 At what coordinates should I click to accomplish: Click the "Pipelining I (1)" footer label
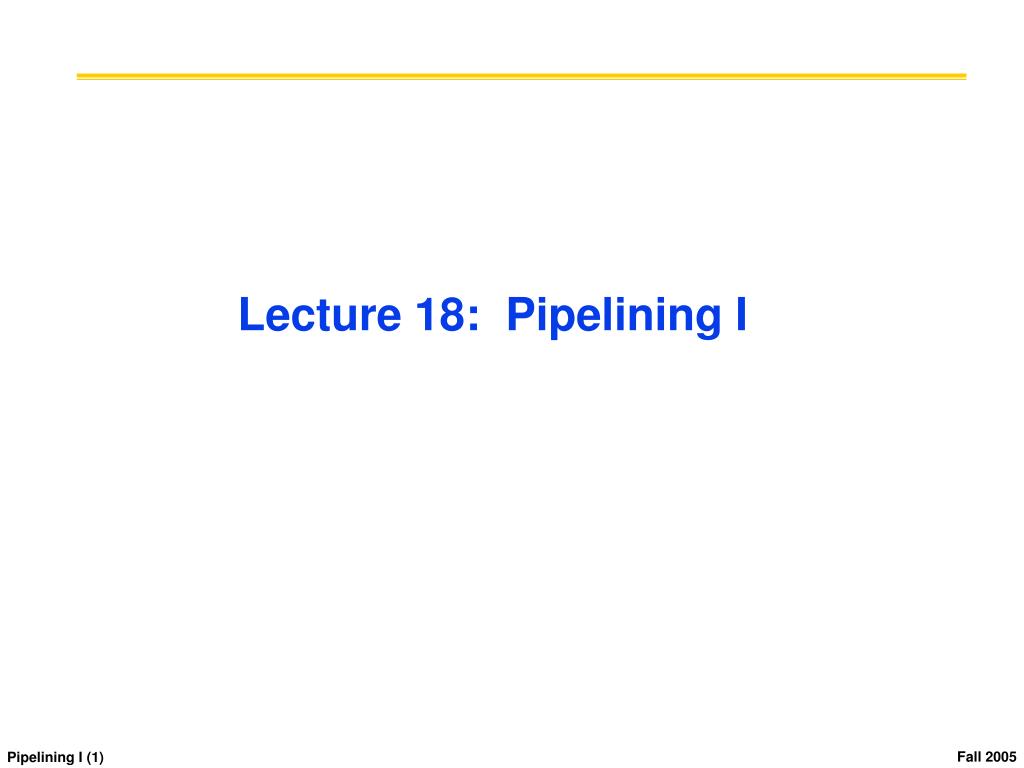56,758
